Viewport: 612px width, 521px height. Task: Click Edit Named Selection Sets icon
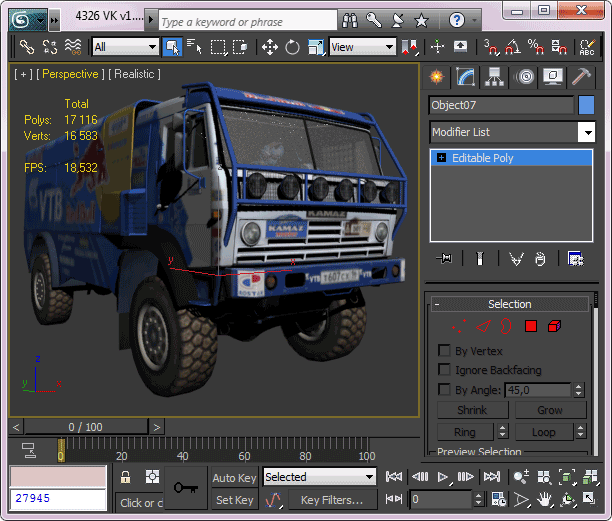tap(587, 47)
